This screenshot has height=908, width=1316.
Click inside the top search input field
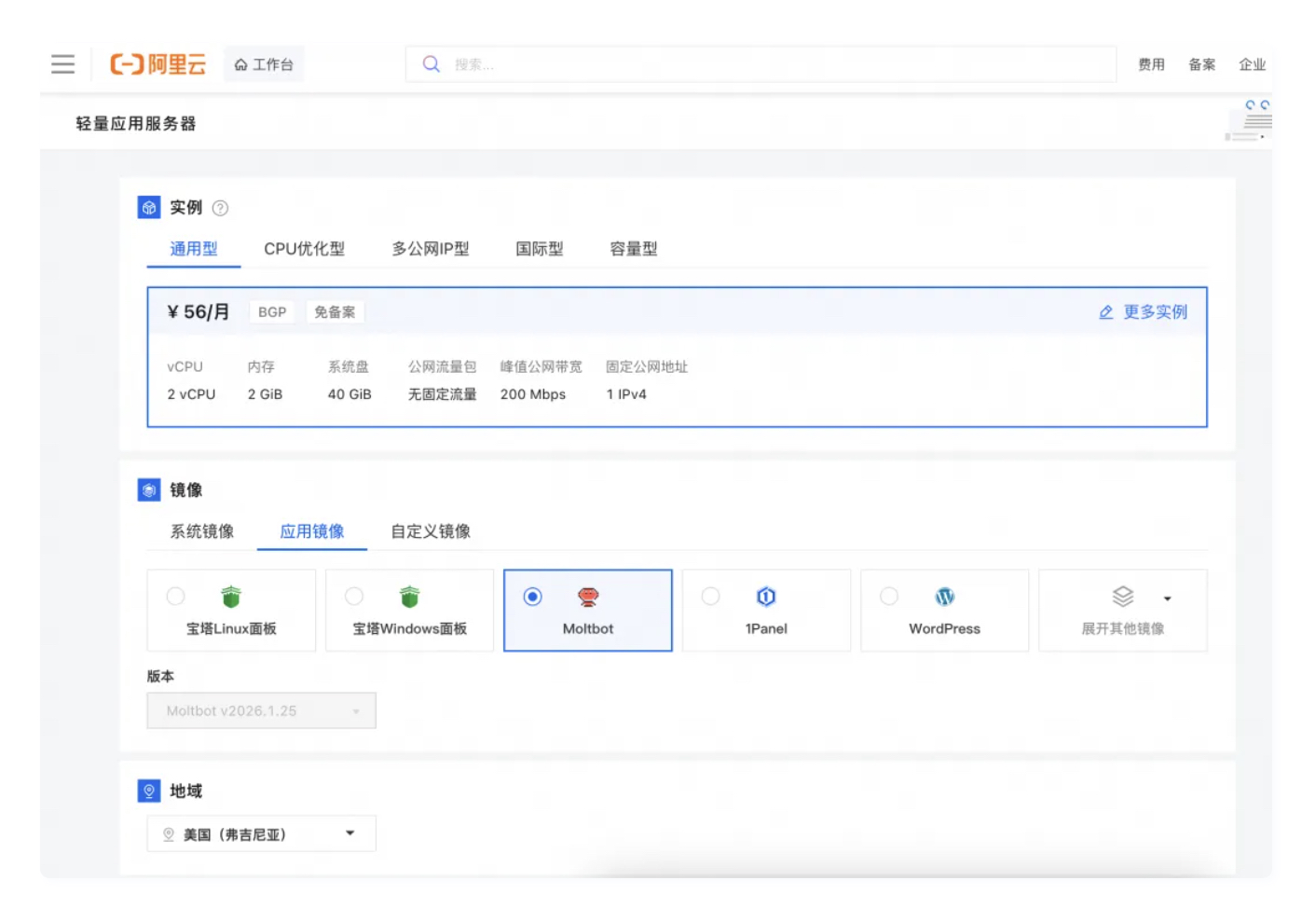point(652,63)
